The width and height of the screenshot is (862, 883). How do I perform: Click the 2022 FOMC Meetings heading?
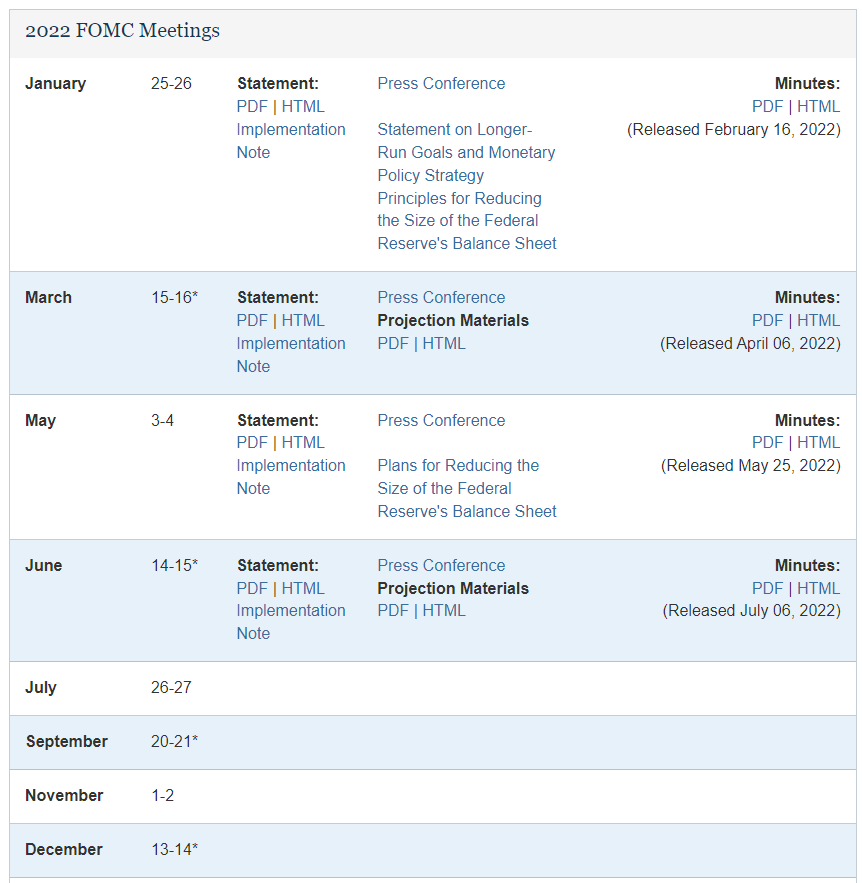coord(122,30)
